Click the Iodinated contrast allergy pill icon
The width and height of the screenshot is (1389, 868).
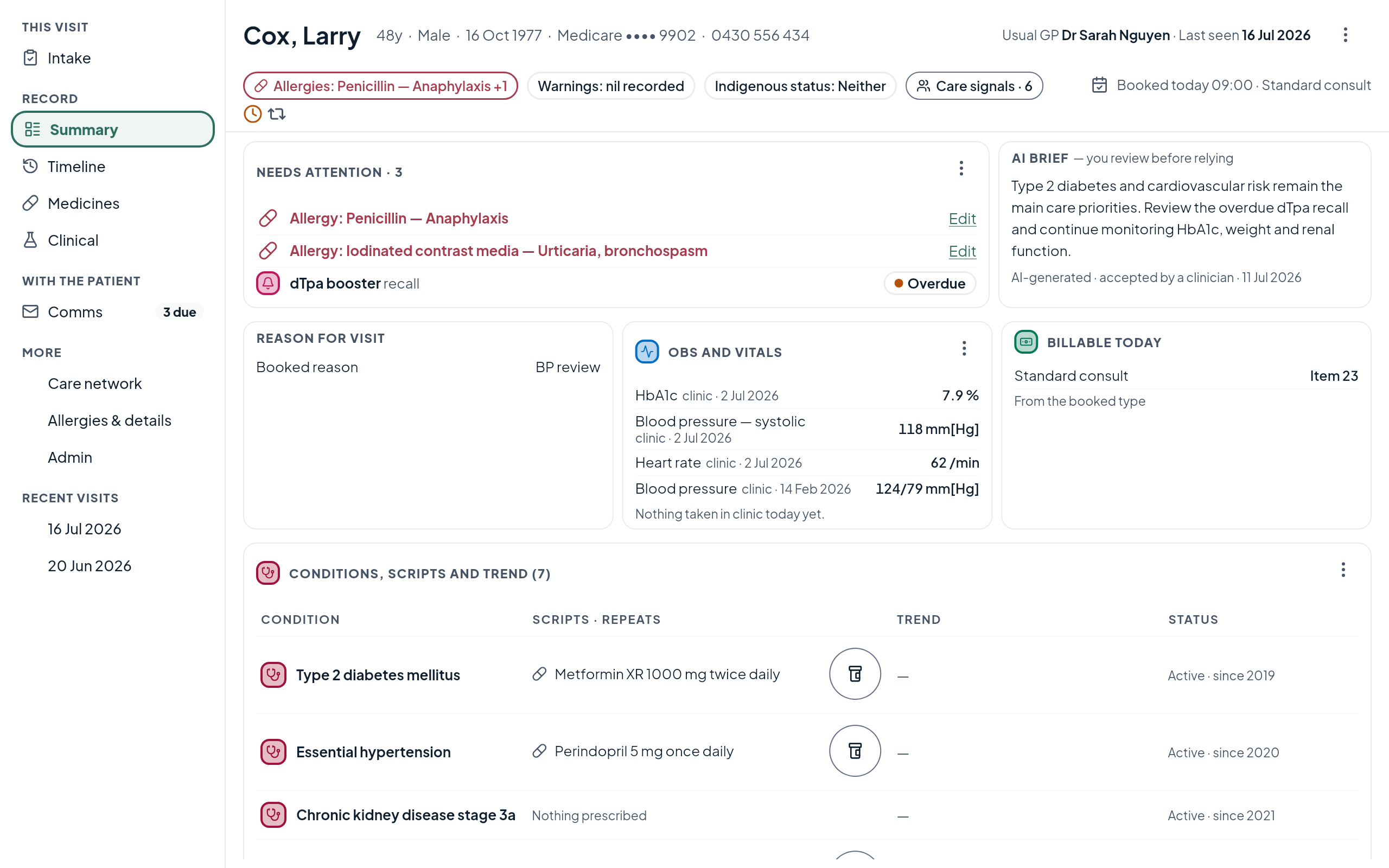[x=268, y=251]
